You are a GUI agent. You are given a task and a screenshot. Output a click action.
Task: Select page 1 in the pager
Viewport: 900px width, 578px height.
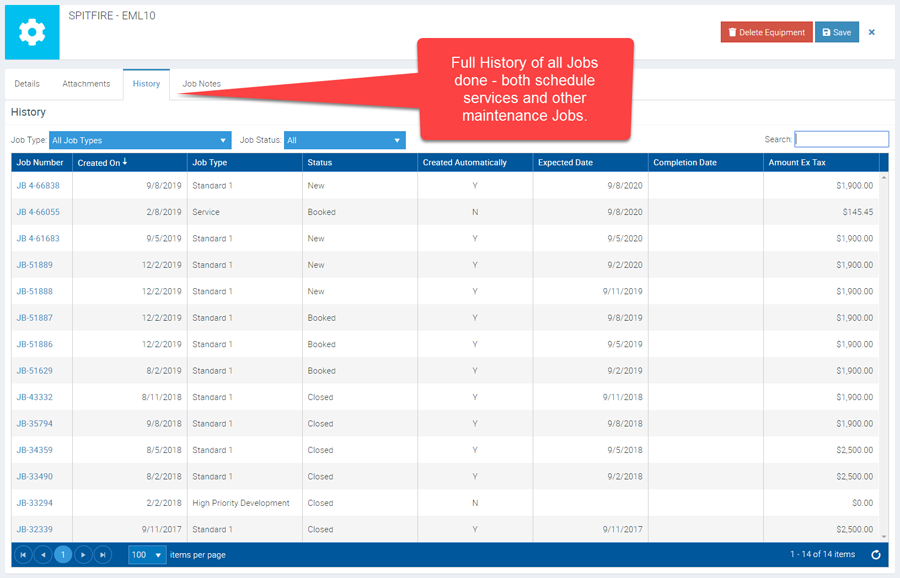[x=63, y=555]
